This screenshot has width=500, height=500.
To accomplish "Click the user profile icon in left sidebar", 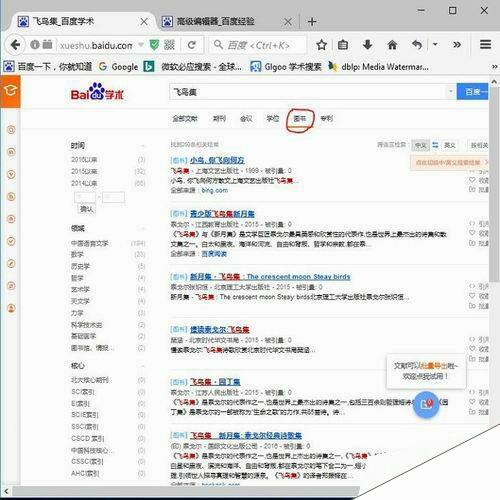I will coord(11,308).
